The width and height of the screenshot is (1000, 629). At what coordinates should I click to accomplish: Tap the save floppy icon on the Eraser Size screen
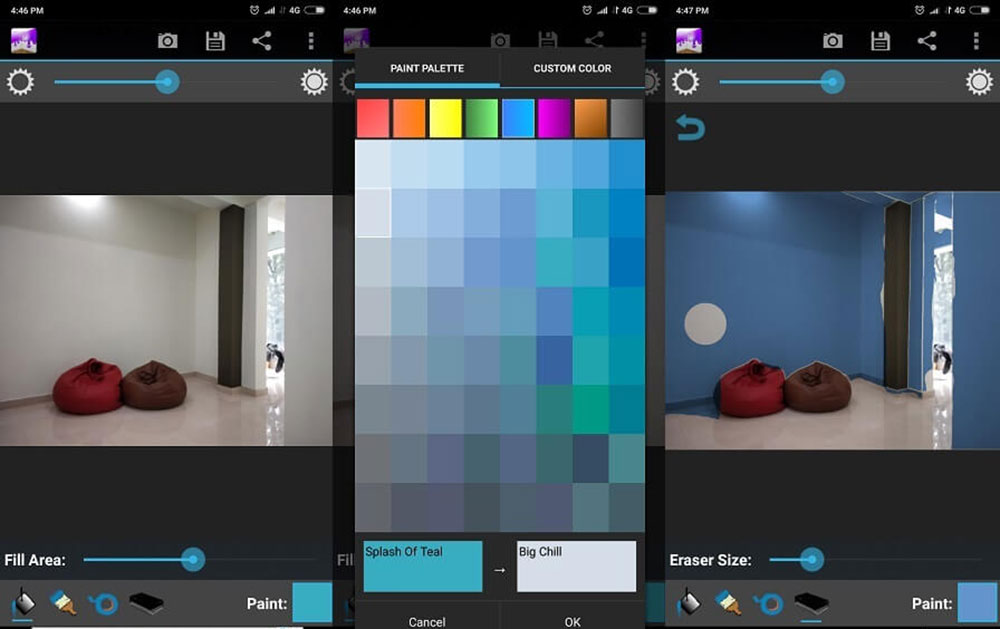point(880,41)
